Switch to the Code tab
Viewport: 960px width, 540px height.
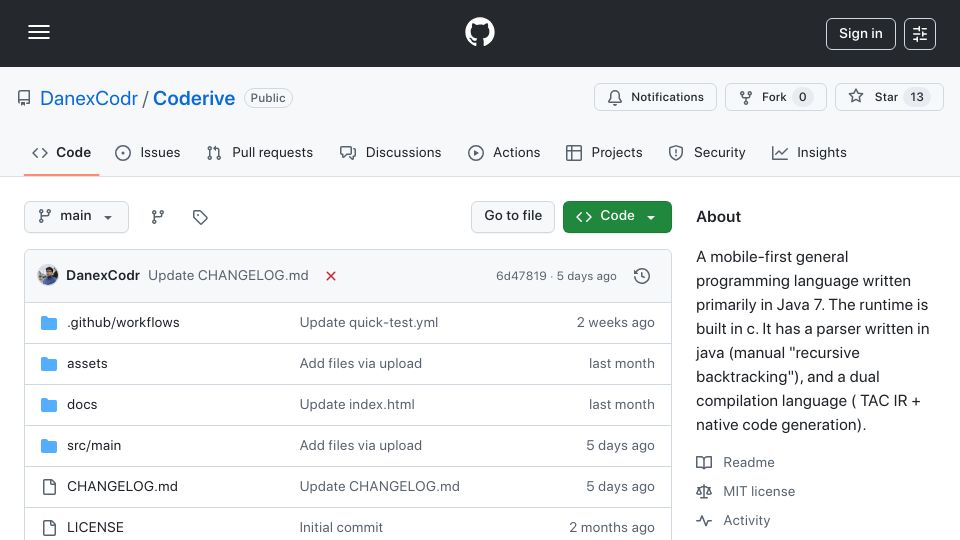tap(61, 152)
